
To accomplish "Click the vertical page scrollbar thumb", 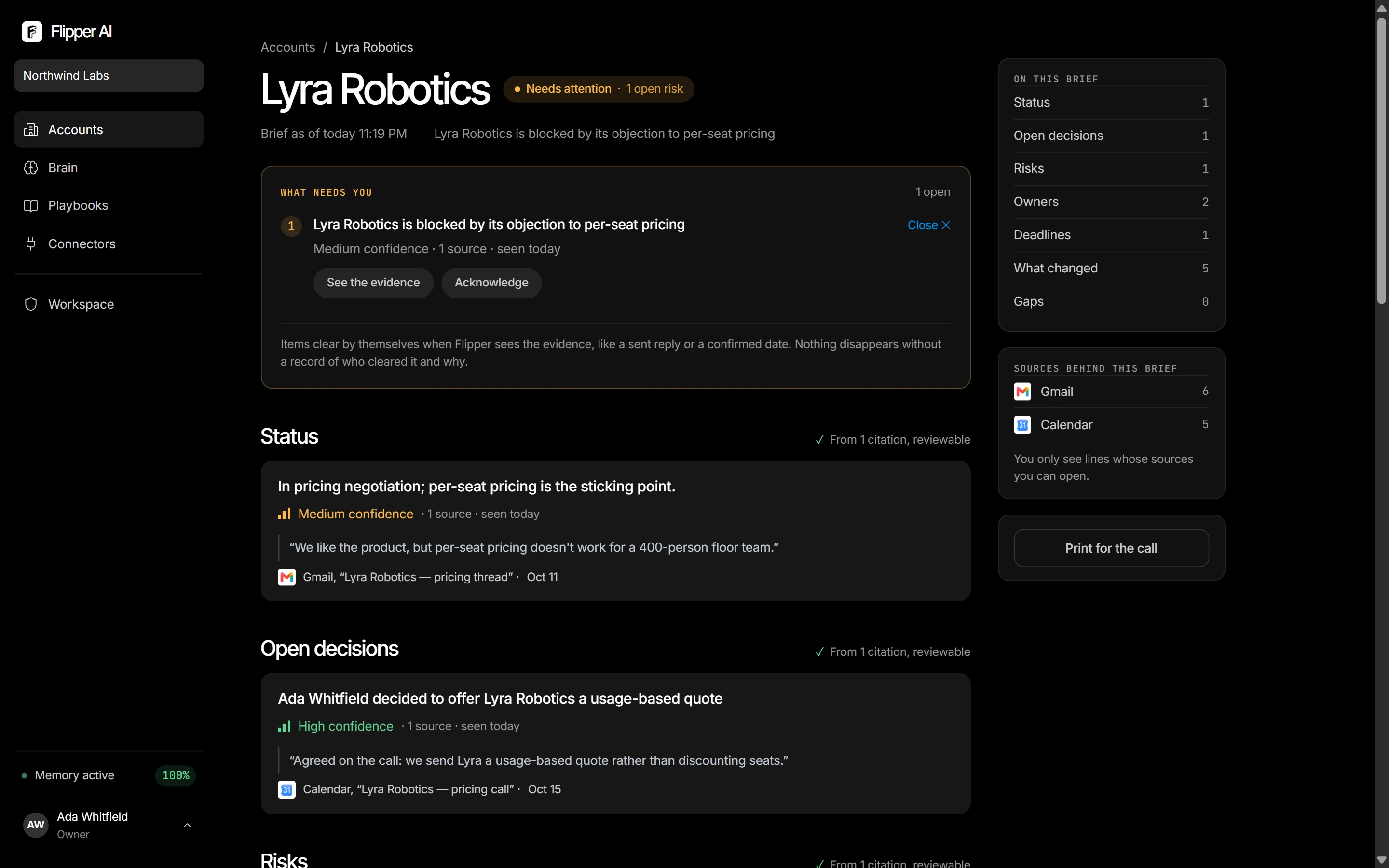I will 1382,161.
